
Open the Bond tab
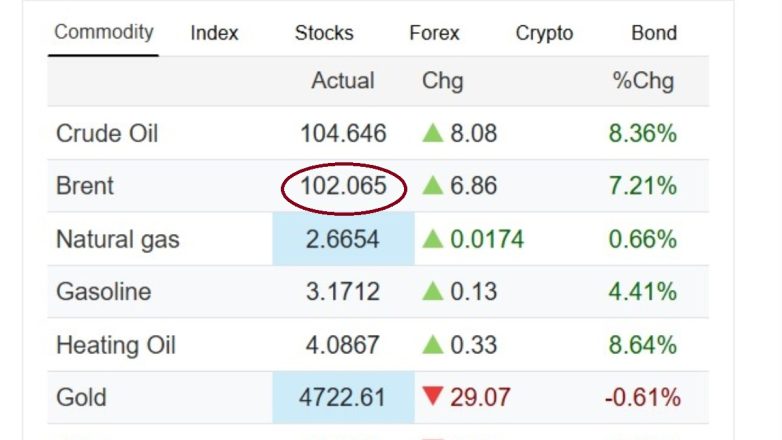[x=654, y=33]
